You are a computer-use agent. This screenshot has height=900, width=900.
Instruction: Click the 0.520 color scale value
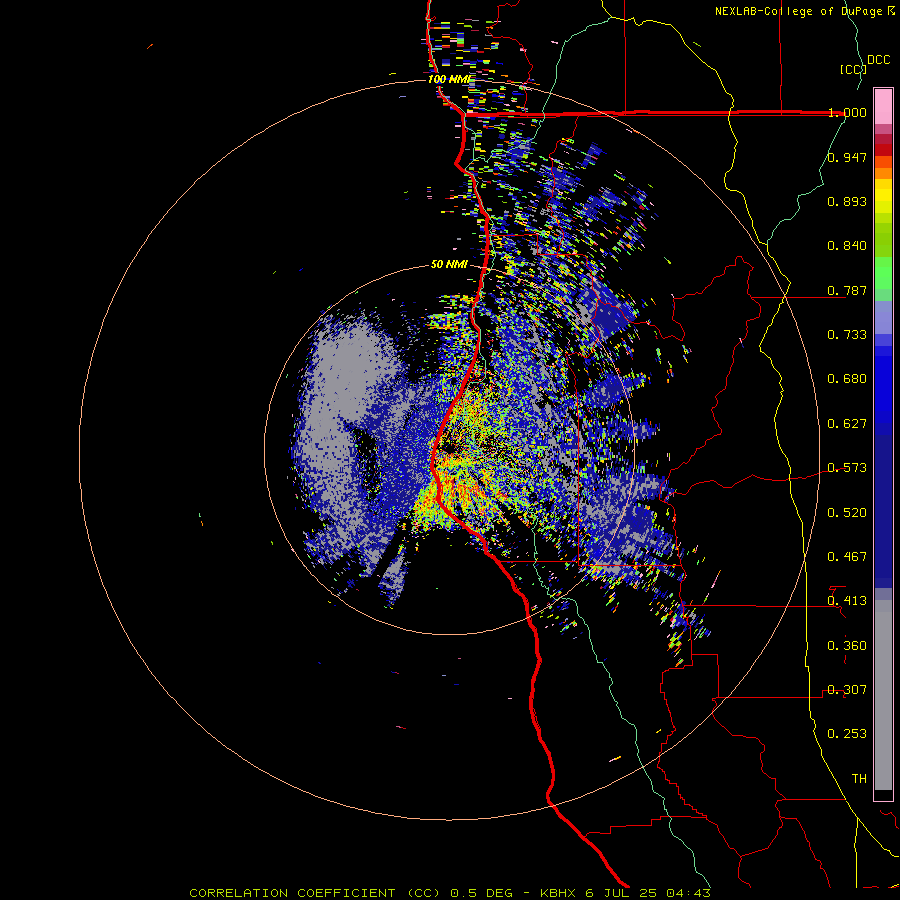point(847,513)
